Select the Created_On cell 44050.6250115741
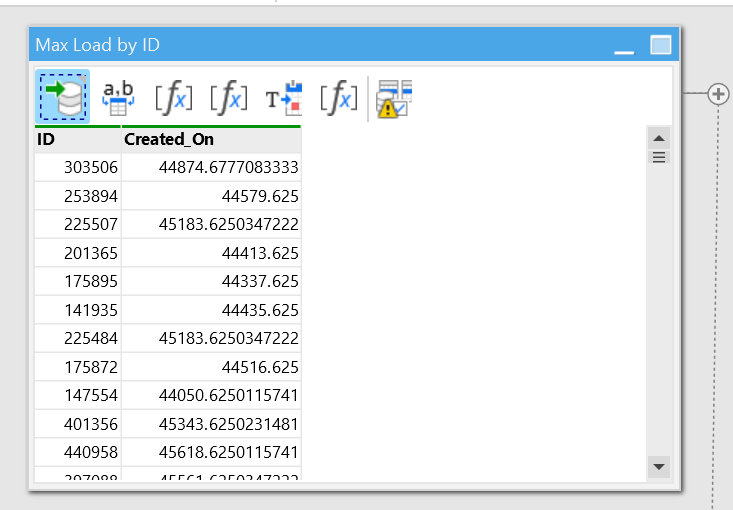The height and width of the screenshot is (510, 733). [x=210, y=396]
